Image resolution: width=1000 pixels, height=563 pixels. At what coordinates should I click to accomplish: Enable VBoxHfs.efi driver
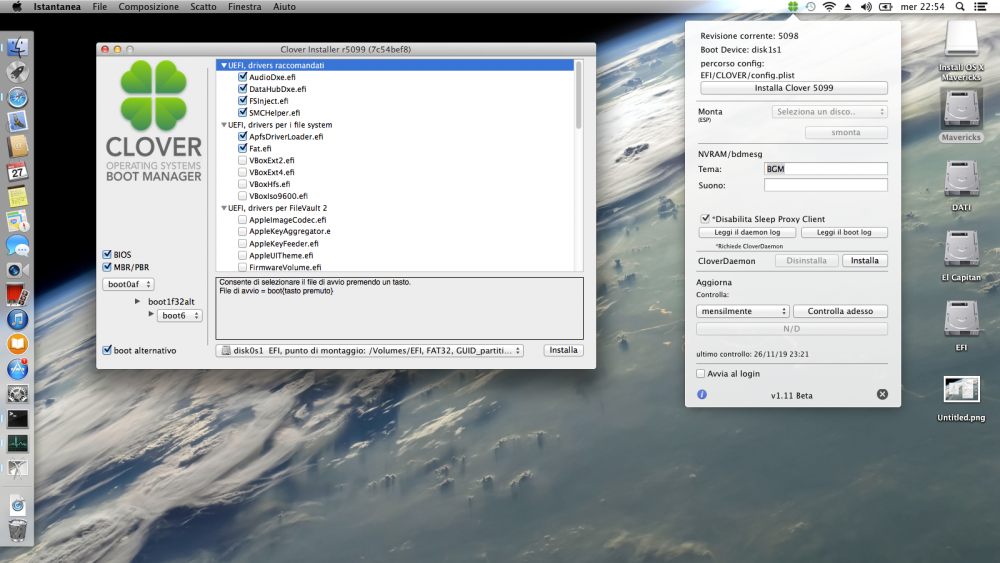242,184
